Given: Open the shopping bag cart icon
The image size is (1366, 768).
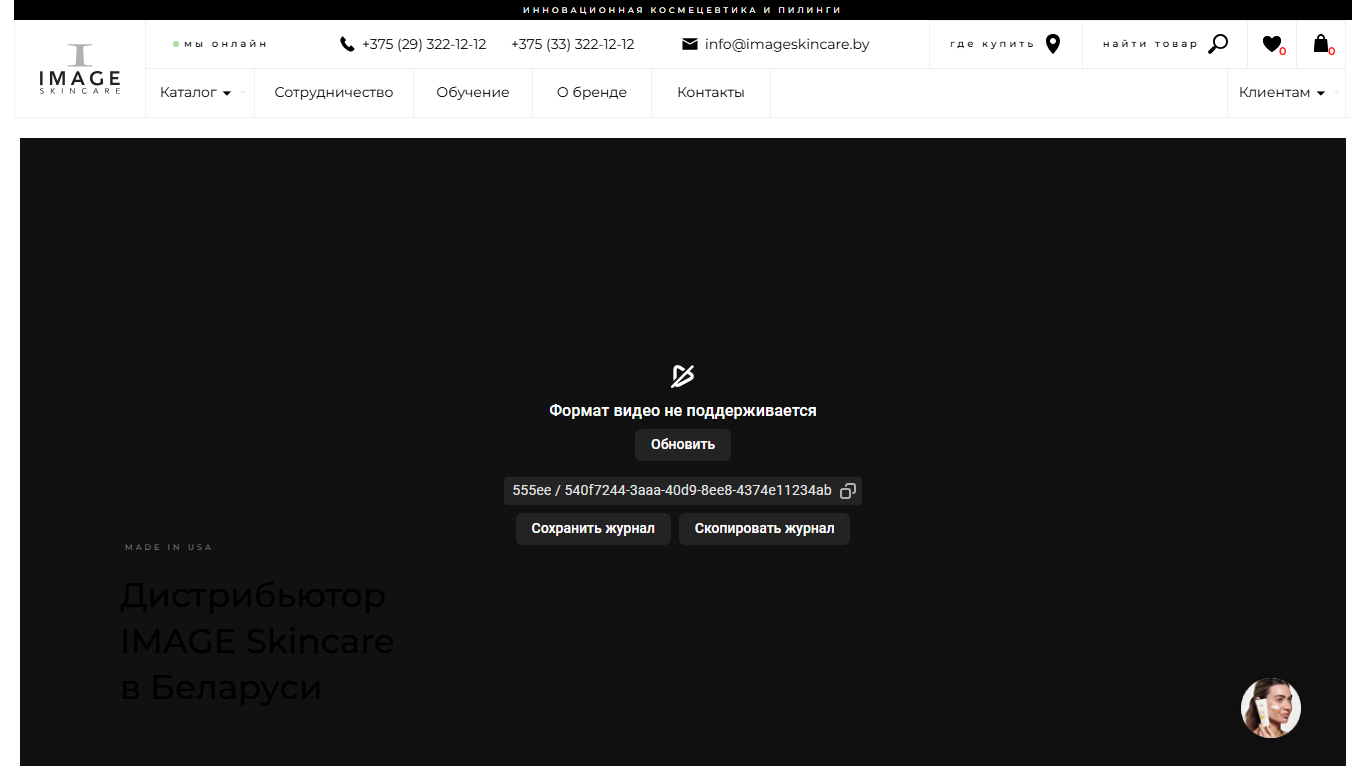Looking at the screenshot, I should pyautogui.click(x=1321, y=44).
